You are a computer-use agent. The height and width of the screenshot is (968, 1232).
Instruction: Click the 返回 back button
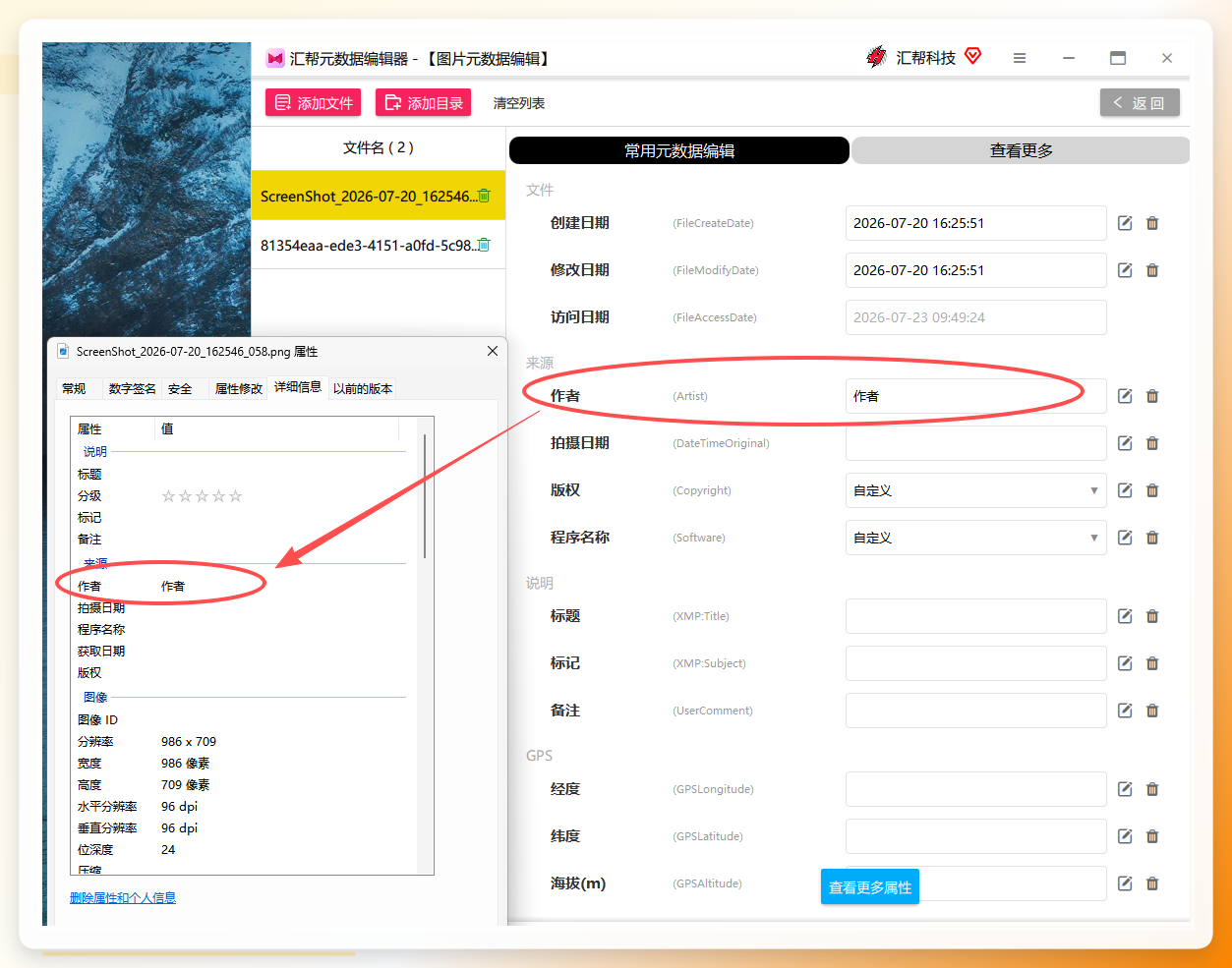pos(1140,102)
